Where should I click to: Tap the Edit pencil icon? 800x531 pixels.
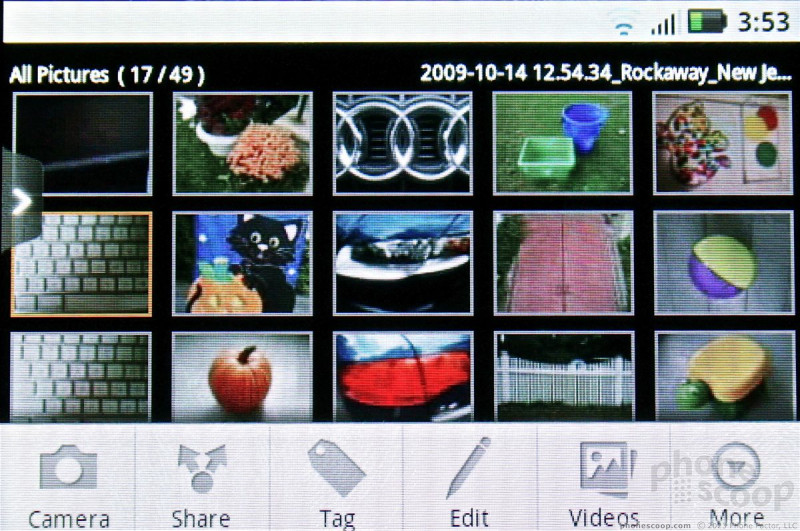tap(468, 468)
